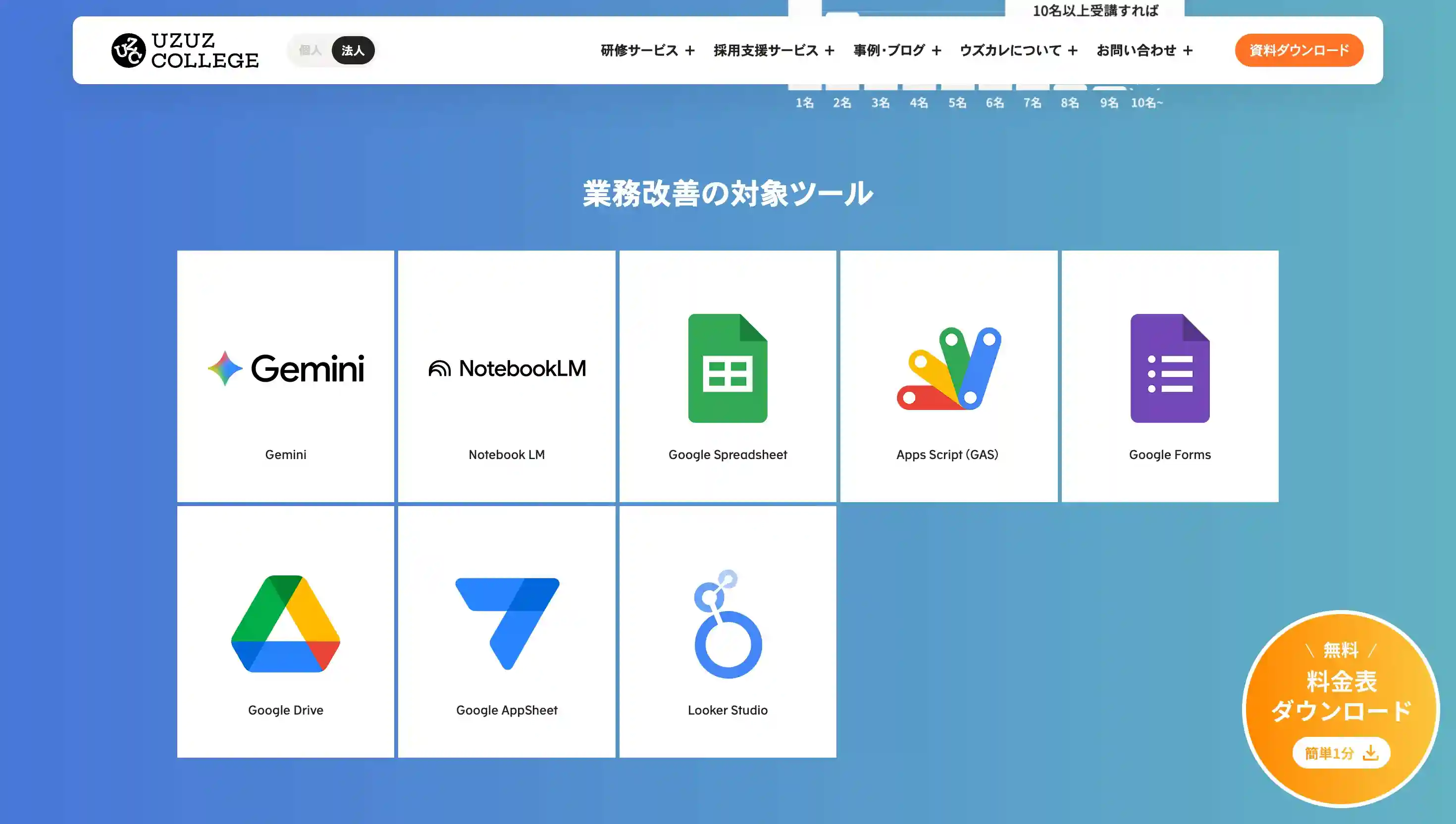Viewport: 1456px width, 824px height.
Task: Click the Gemini logo image
Action: coord(286,368)
